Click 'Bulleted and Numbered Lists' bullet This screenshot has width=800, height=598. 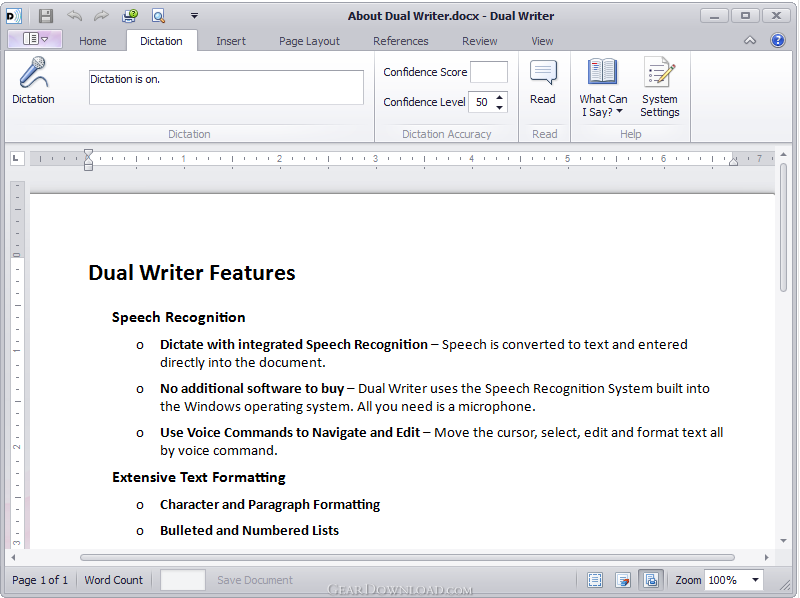pyautogui.click(x=249, y=531)
